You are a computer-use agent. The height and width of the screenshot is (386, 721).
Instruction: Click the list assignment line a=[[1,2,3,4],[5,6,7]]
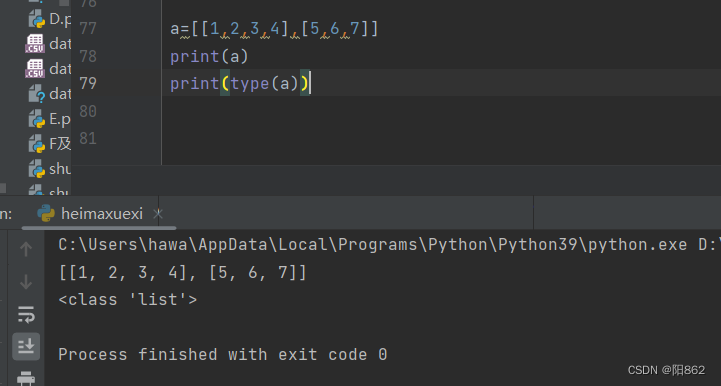pos(274,29)
